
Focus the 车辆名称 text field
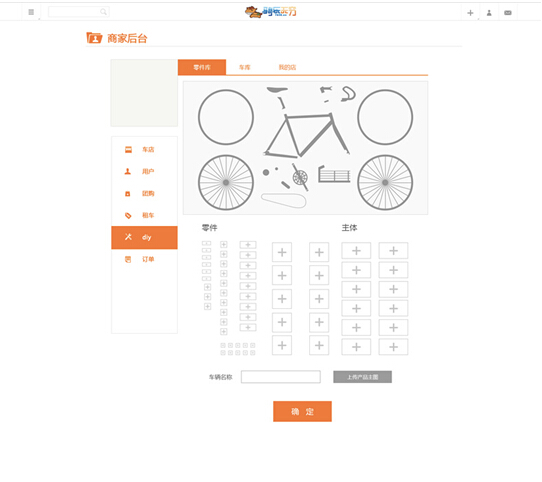[x=281, y=377]
